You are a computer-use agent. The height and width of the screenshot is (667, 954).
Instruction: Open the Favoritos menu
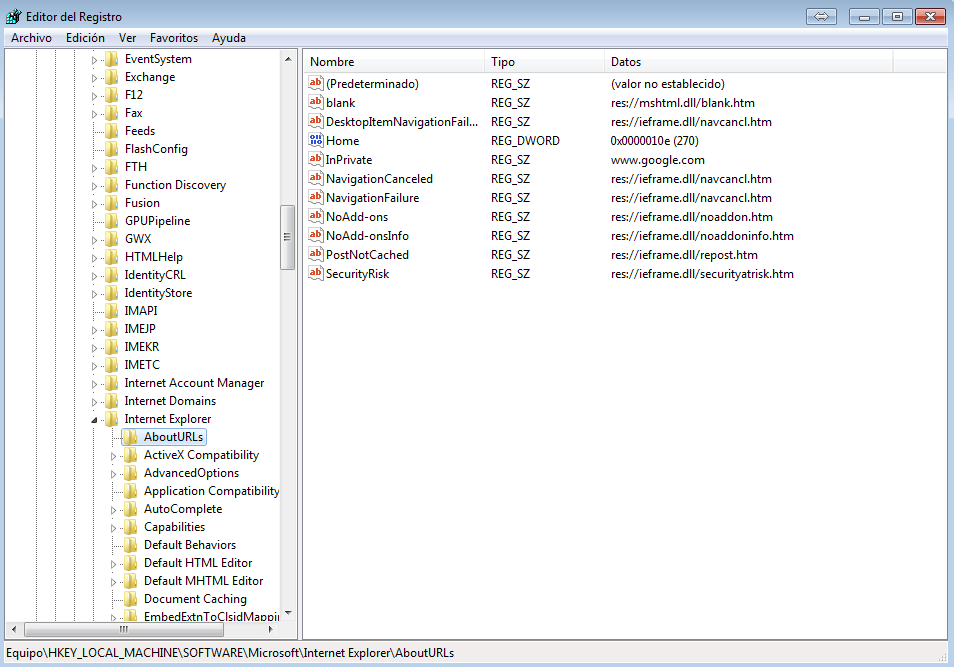pyautogui.click(x=174, y=38)
